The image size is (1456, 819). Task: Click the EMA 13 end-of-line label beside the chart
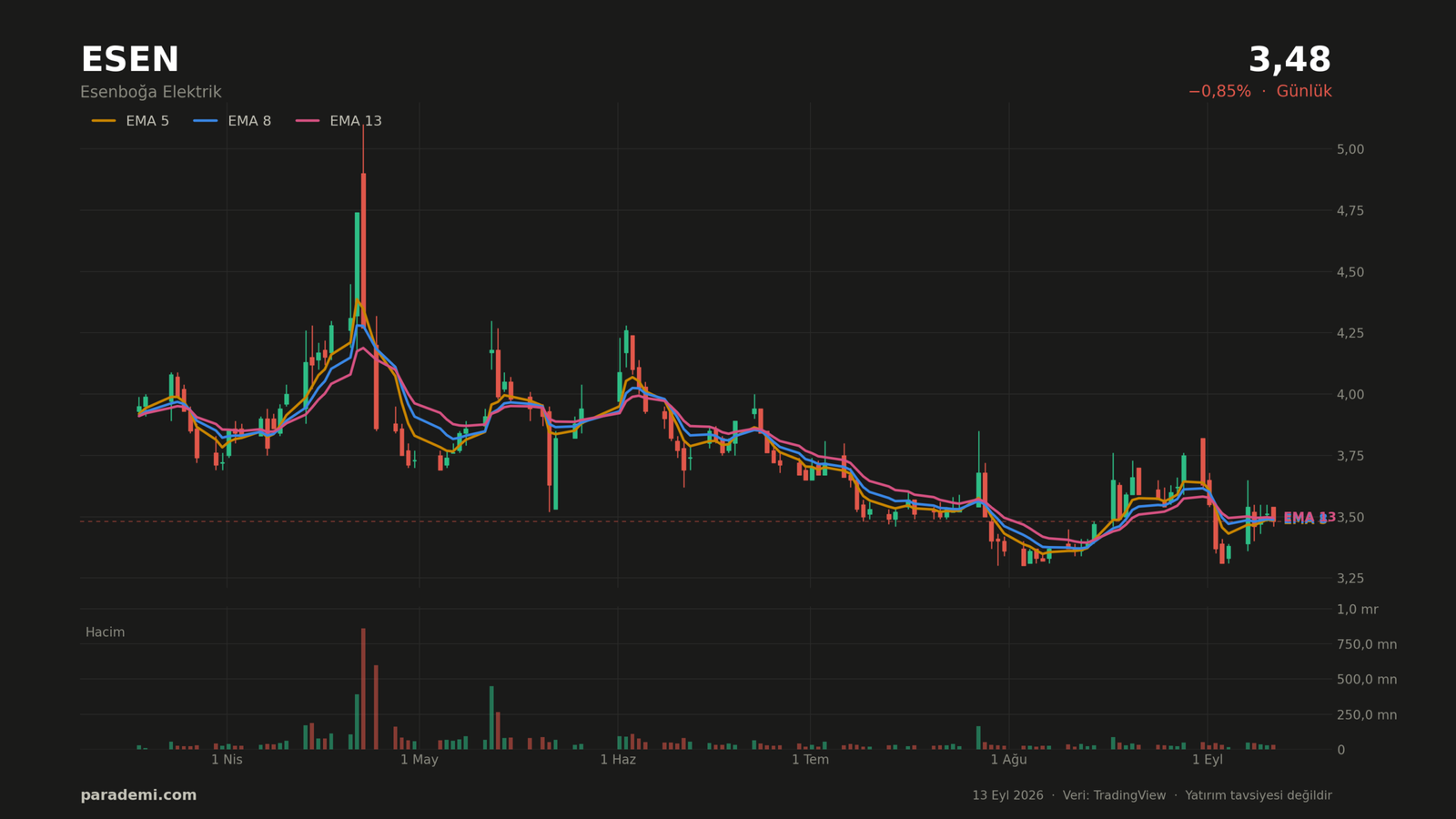click(1309, 517)
